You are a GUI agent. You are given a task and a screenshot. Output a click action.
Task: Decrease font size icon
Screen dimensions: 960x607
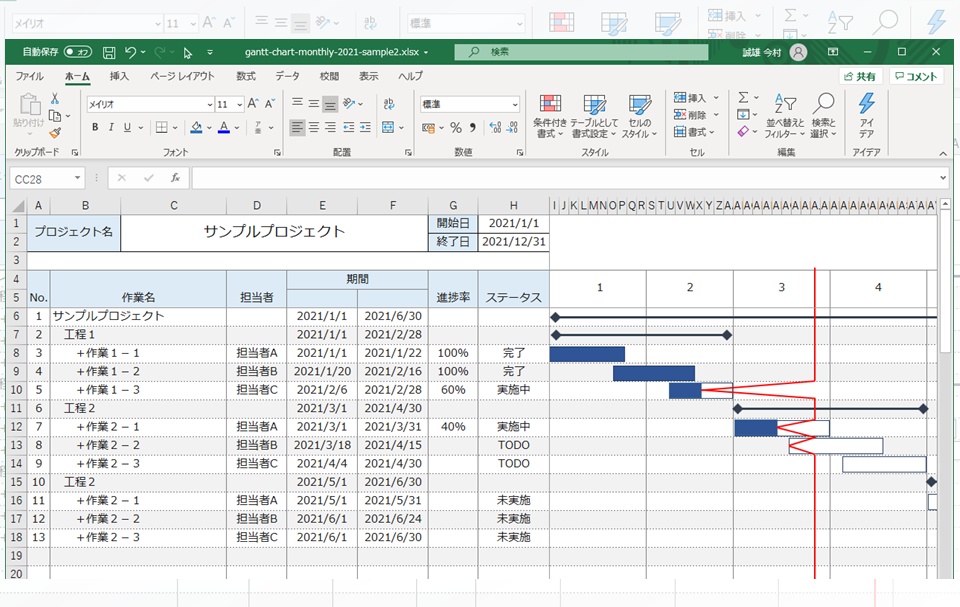(269, 104)
